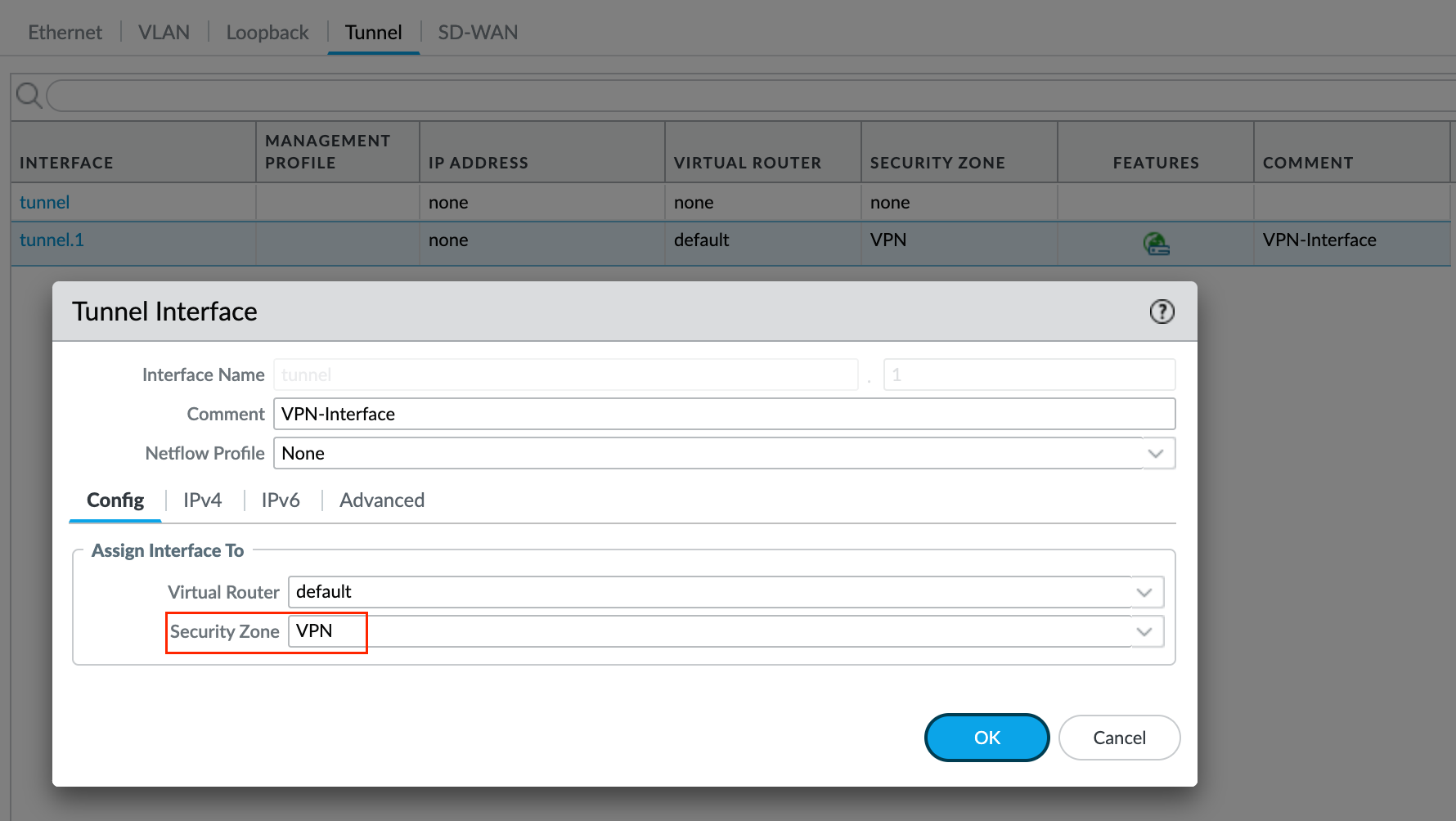Switch to the Loopback tab

267,32
